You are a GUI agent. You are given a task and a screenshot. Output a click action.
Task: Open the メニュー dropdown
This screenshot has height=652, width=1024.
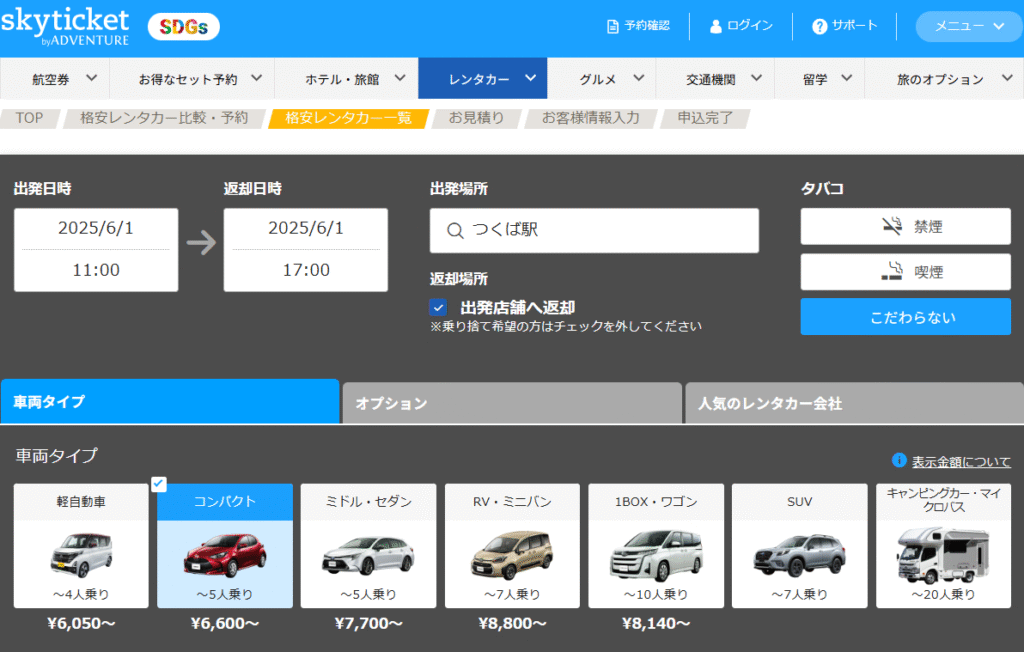click(968, 27)
